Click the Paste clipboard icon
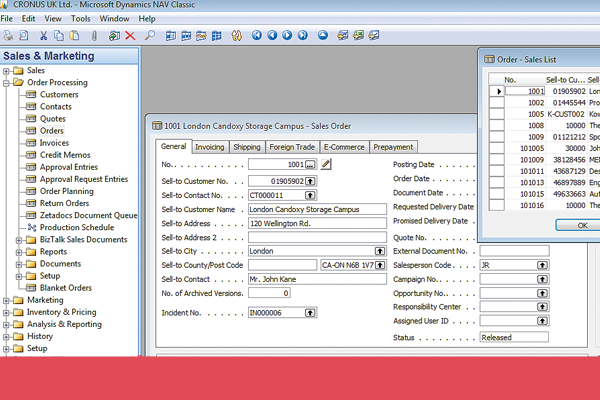The image size is (600, 400). tap(74, 36)
